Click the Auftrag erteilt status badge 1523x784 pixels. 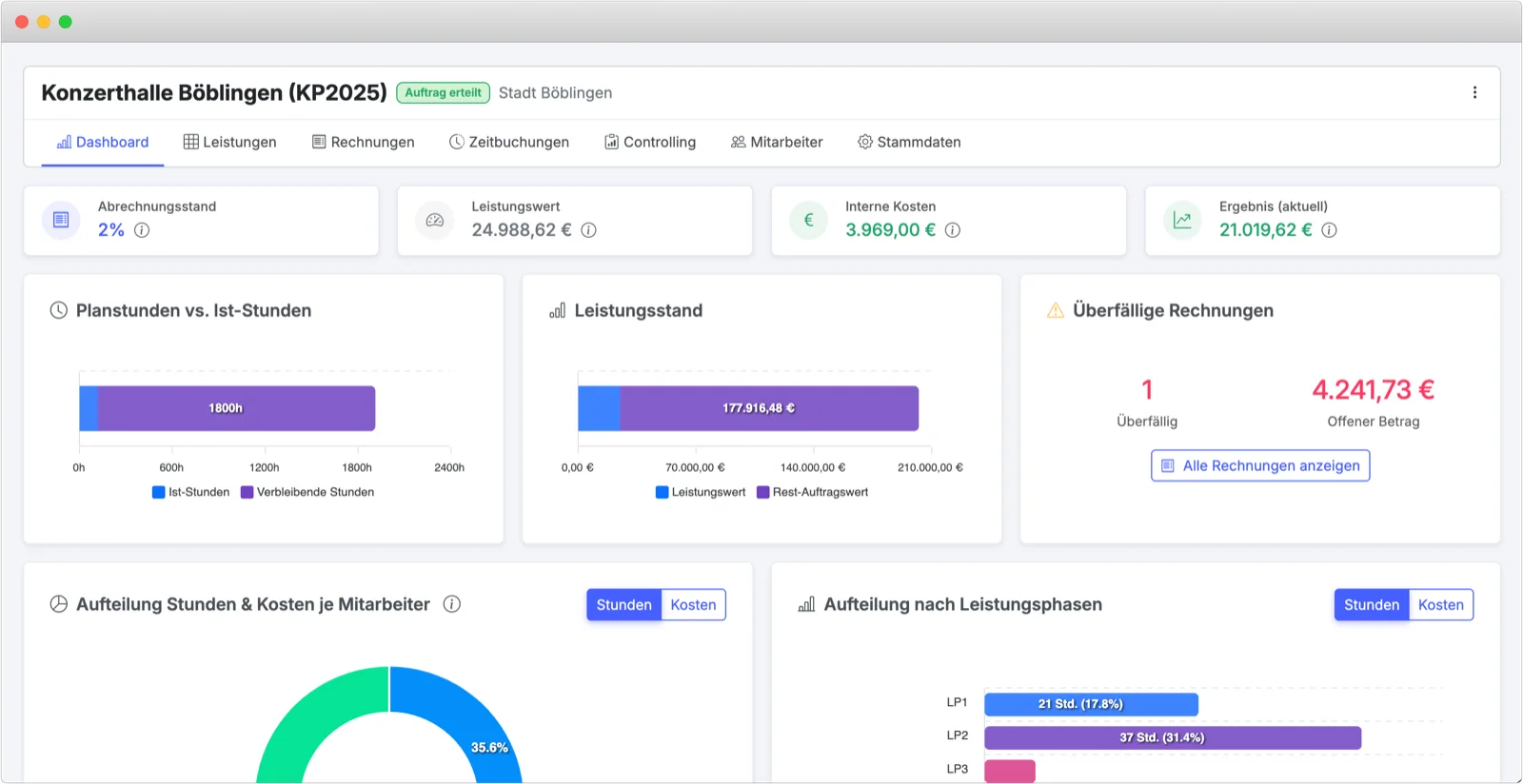(443, 92)
